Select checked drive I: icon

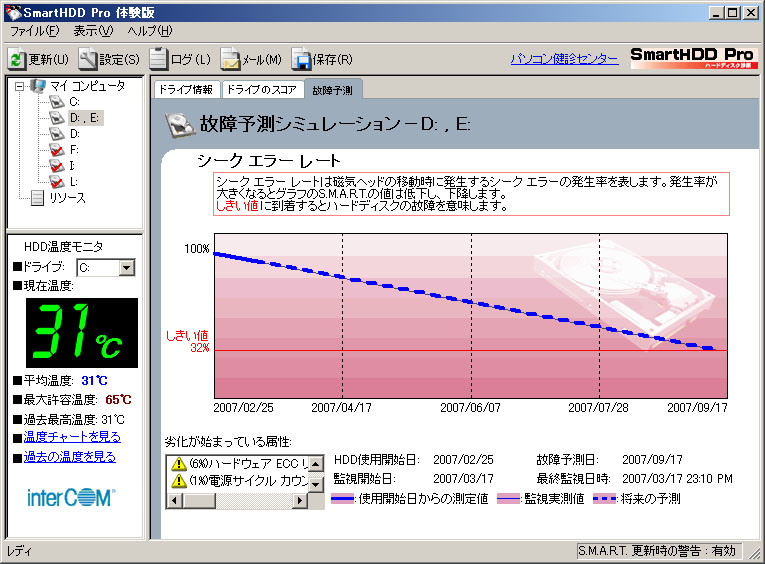[x=58, y=166]
